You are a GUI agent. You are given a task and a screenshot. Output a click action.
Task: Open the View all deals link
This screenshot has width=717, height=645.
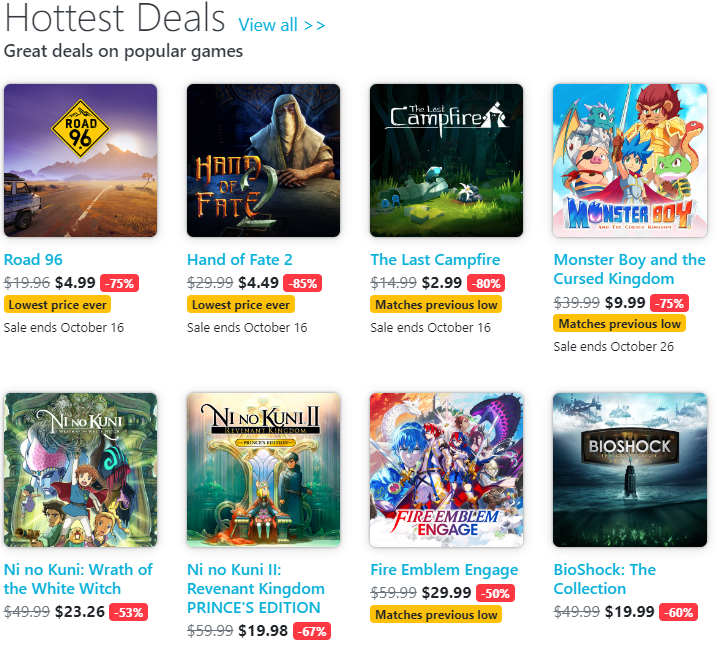(282, 25)
